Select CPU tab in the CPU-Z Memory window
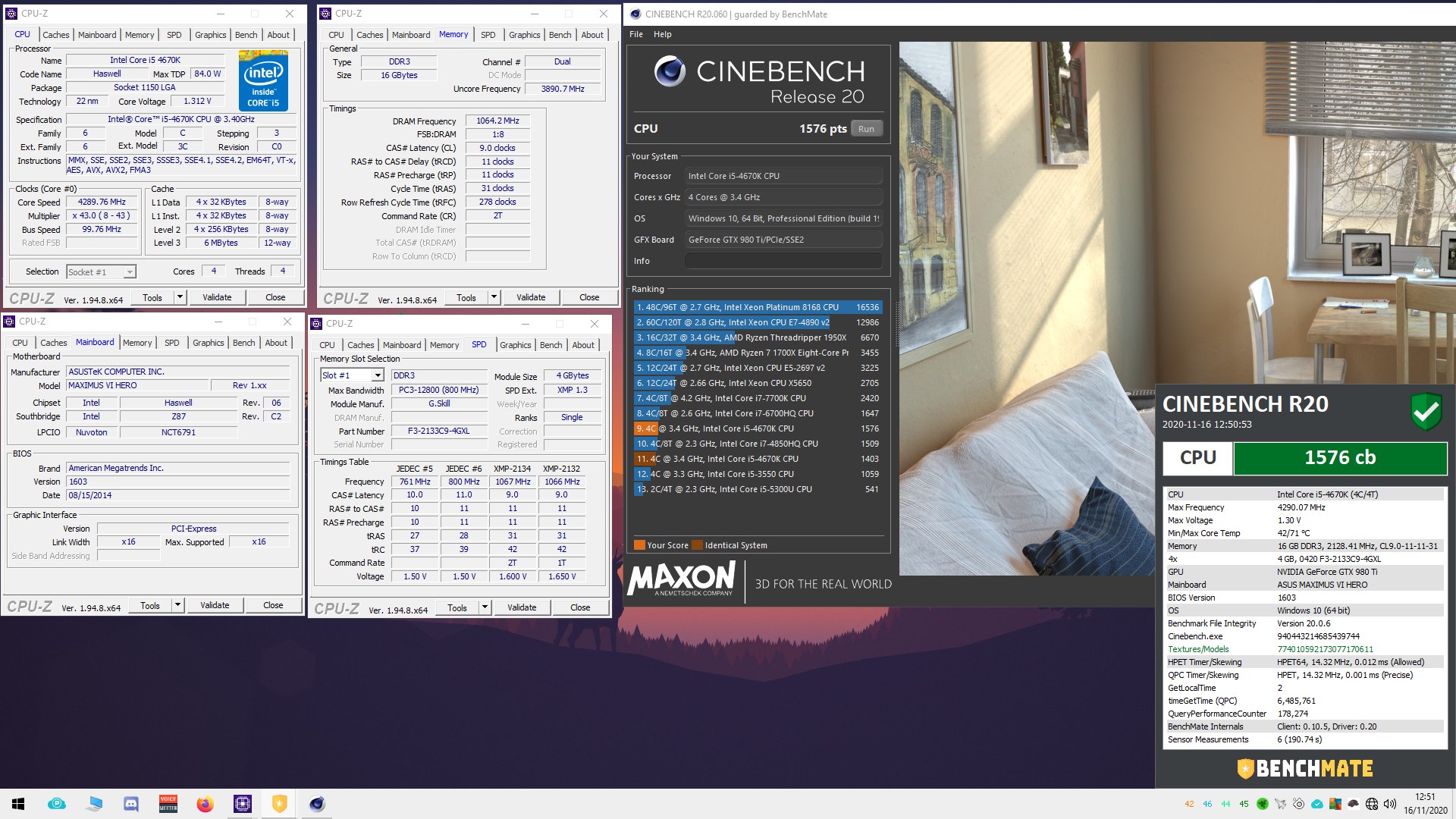 click(x=337, y=35)
